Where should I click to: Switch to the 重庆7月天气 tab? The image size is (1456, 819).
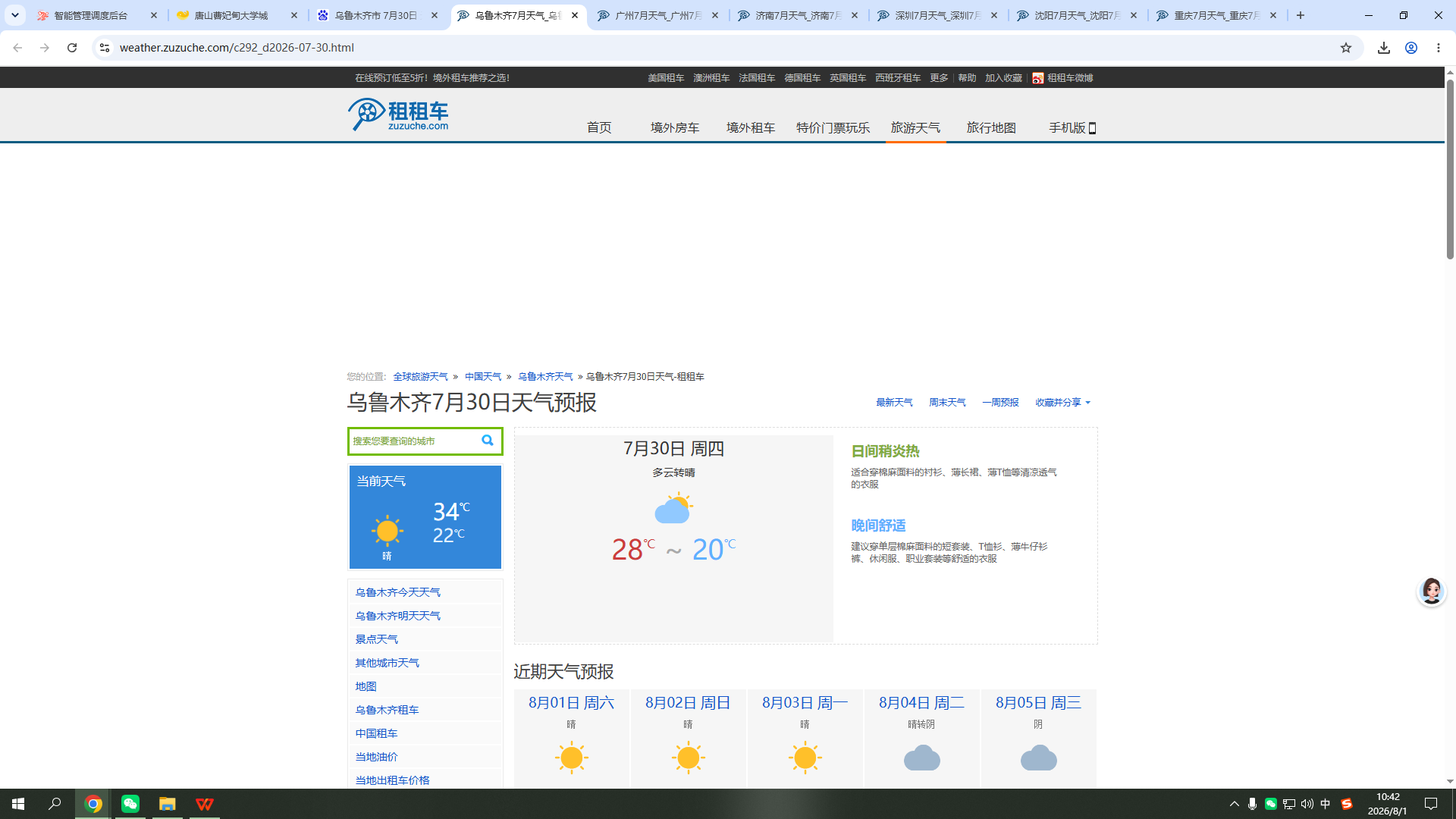[x=1216, y=15]
